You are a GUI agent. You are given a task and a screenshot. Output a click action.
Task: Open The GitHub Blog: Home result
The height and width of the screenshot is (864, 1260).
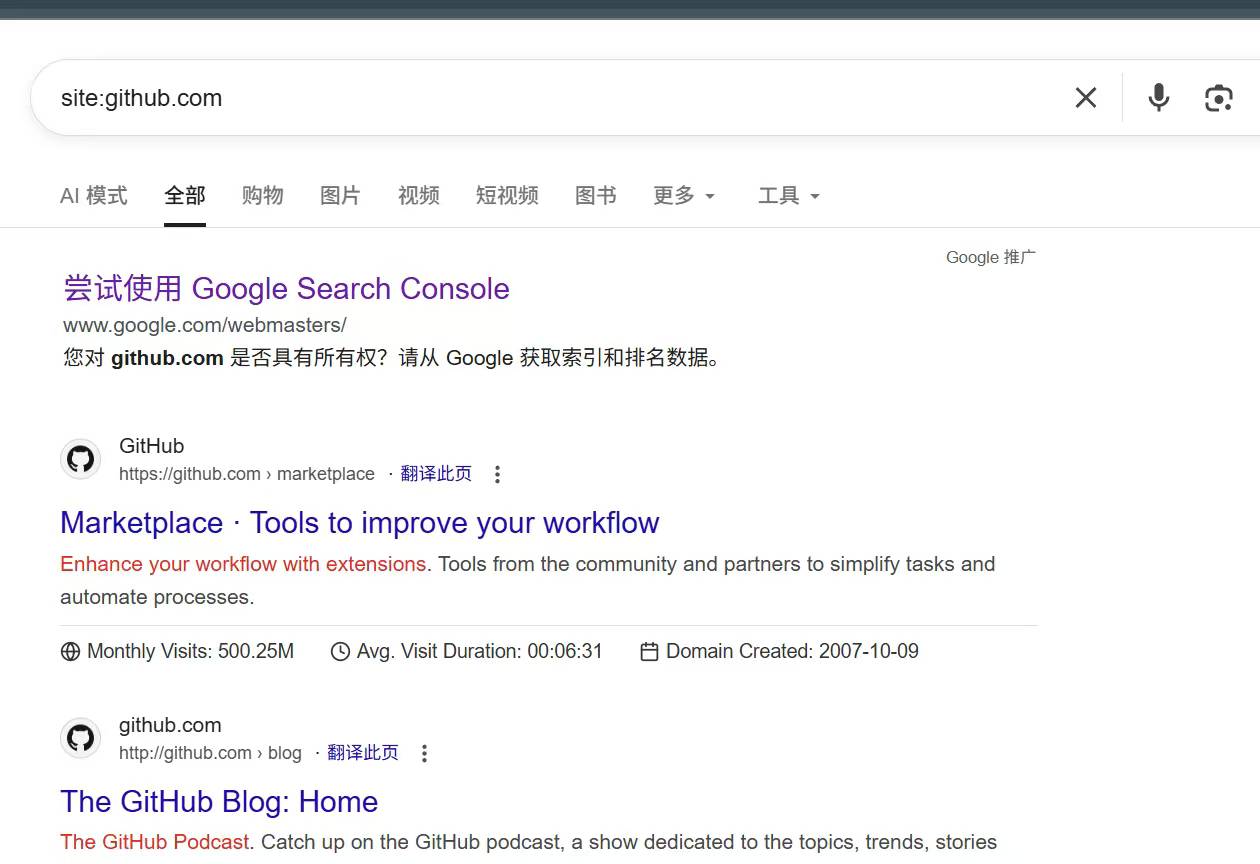[x=219, y=801]
